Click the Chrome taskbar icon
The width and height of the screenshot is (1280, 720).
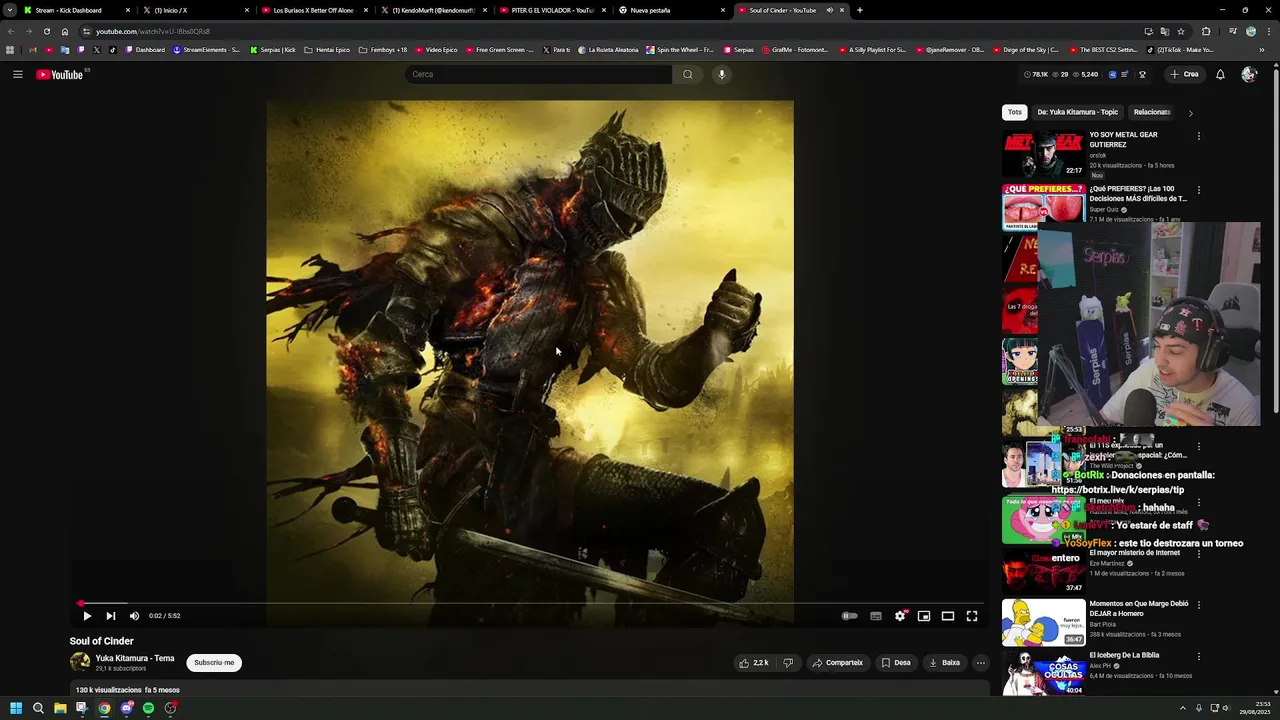pyautogui.click(x=104, y=708)
